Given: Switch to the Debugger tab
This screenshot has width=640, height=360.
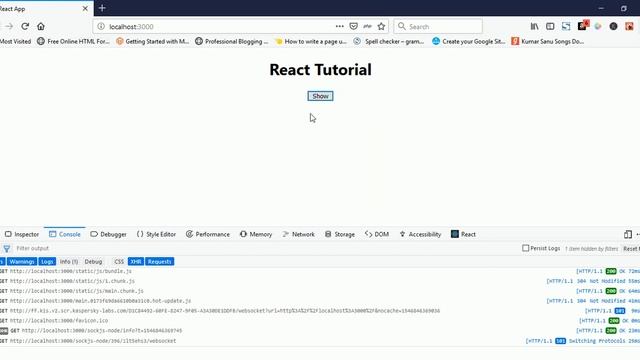Looking at the screenshot, I should pos(108,234).
